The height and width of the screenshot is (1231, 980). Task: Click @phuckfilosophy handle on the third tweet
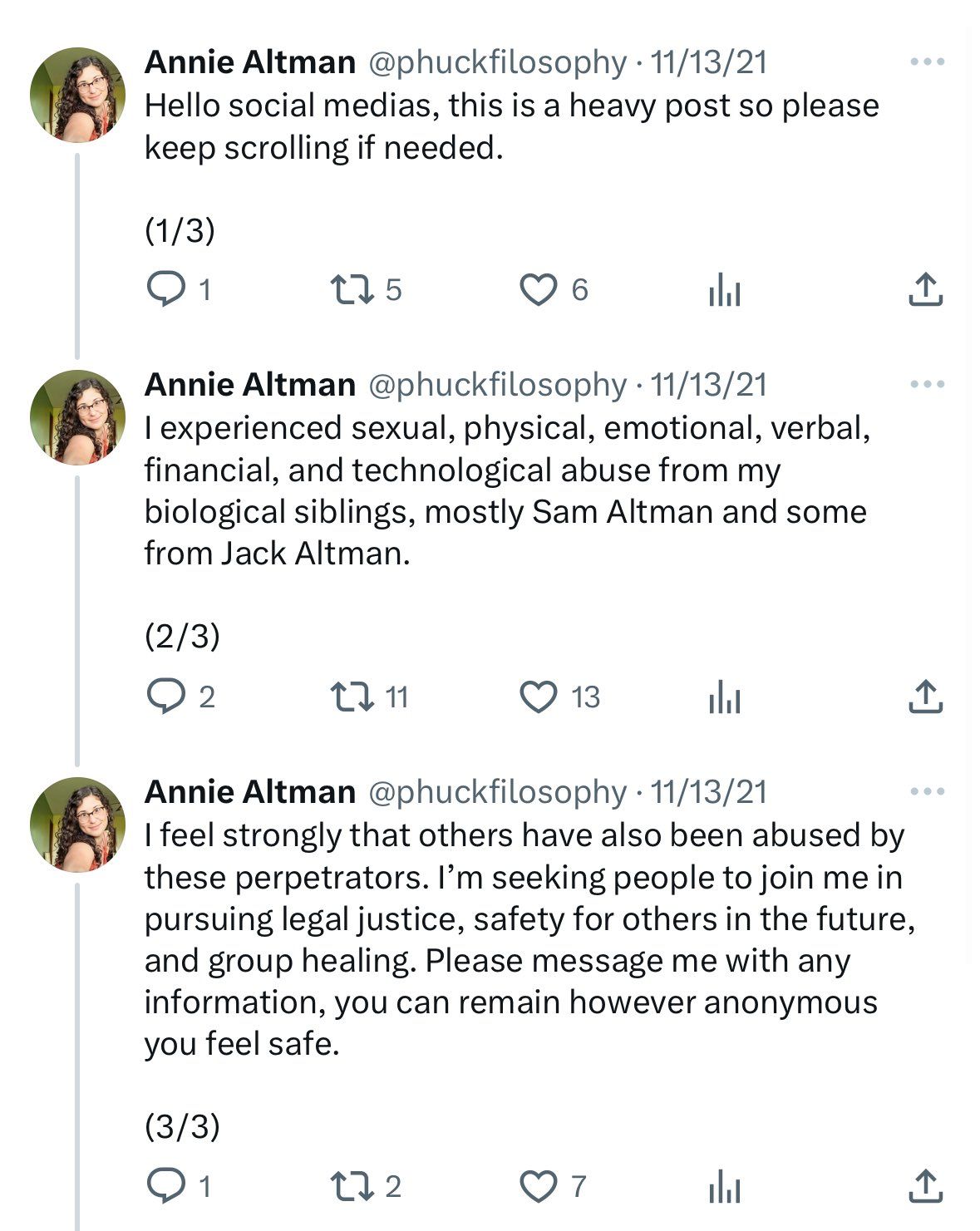496,791
